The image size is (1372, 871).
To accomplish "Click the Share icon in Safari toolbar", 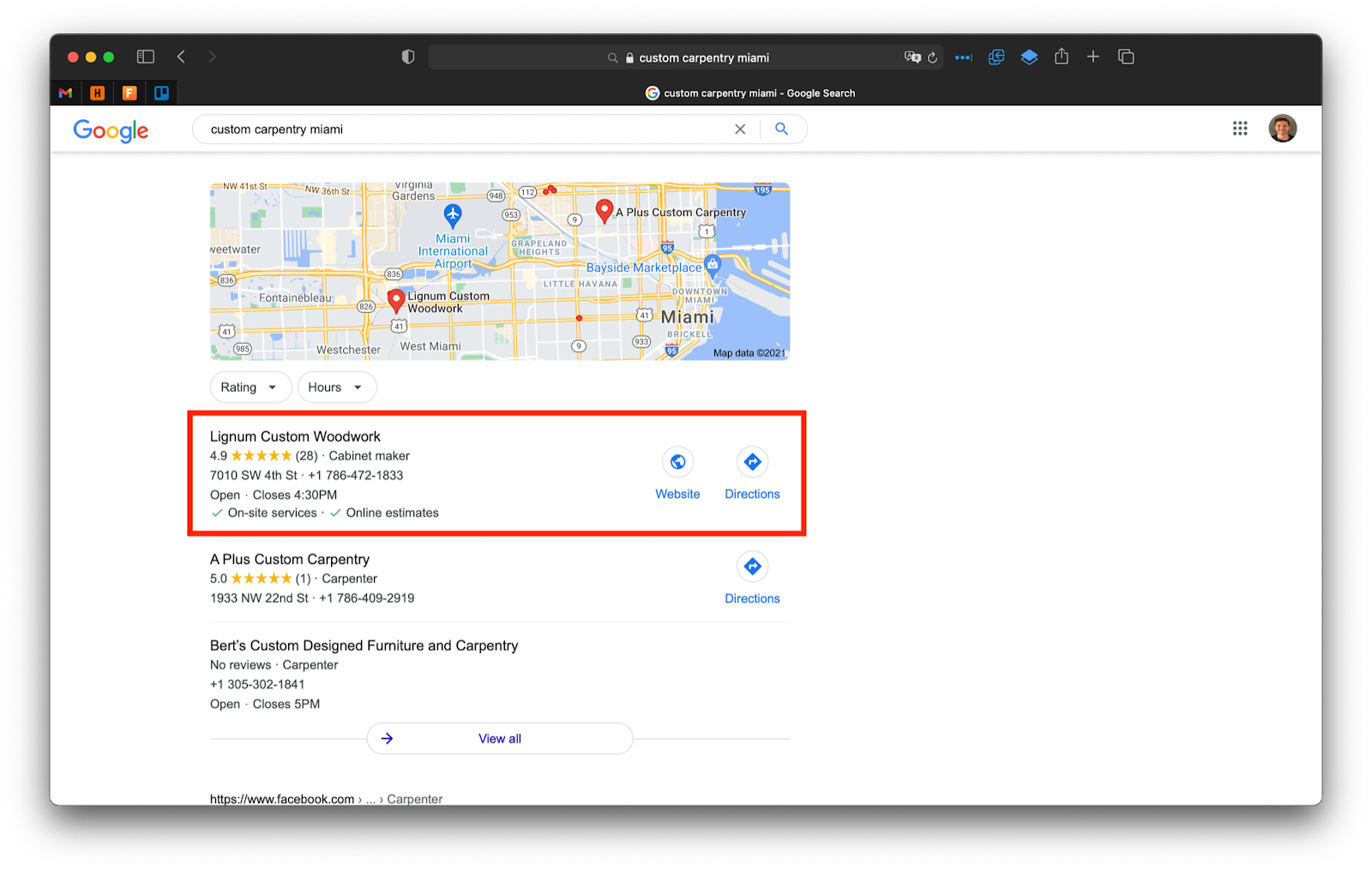I will coord(1062,56).
